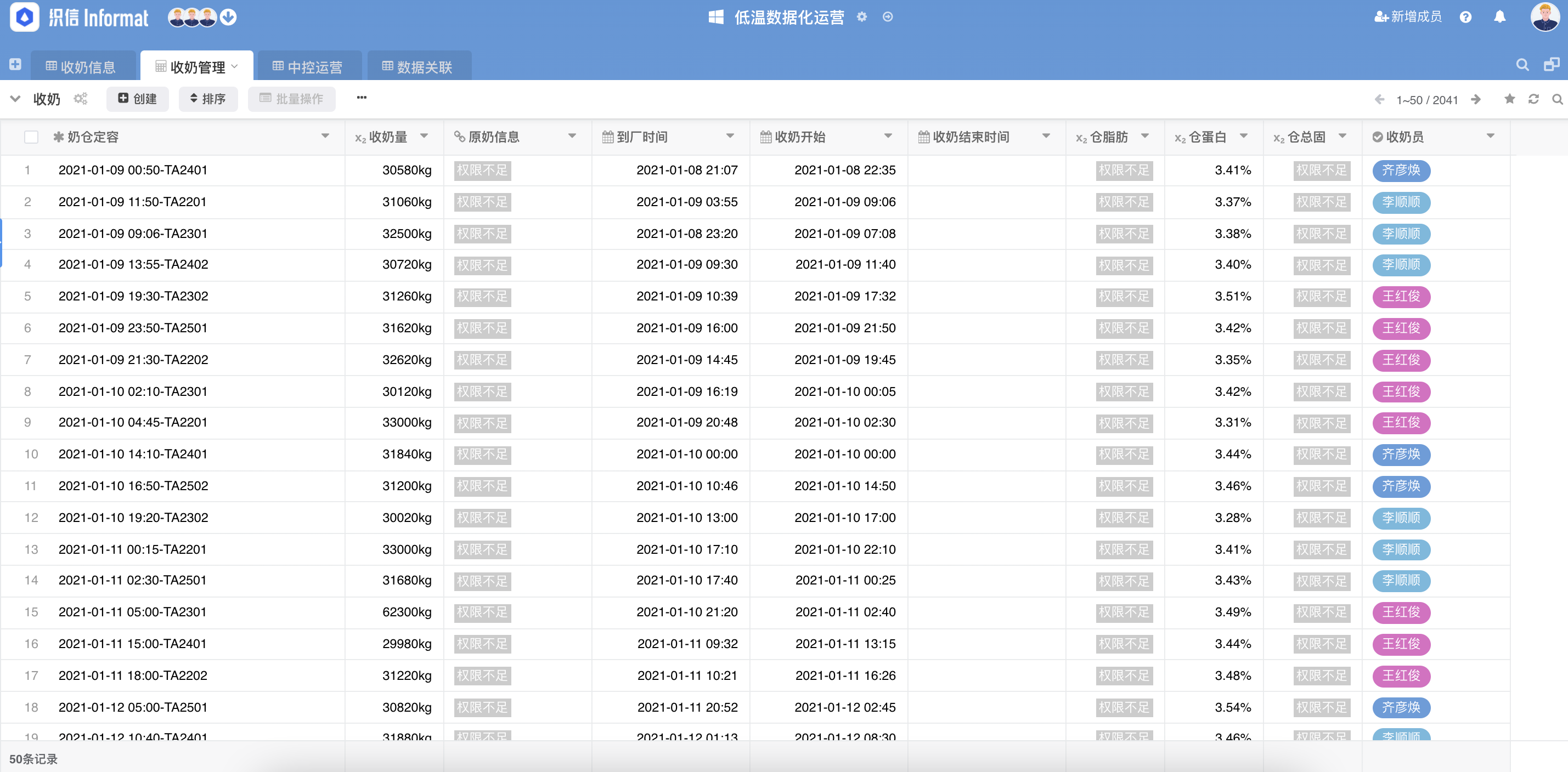Click the Informat logo icon
1568x772 pixels.
pyautogui.click(x=24, y=17)
